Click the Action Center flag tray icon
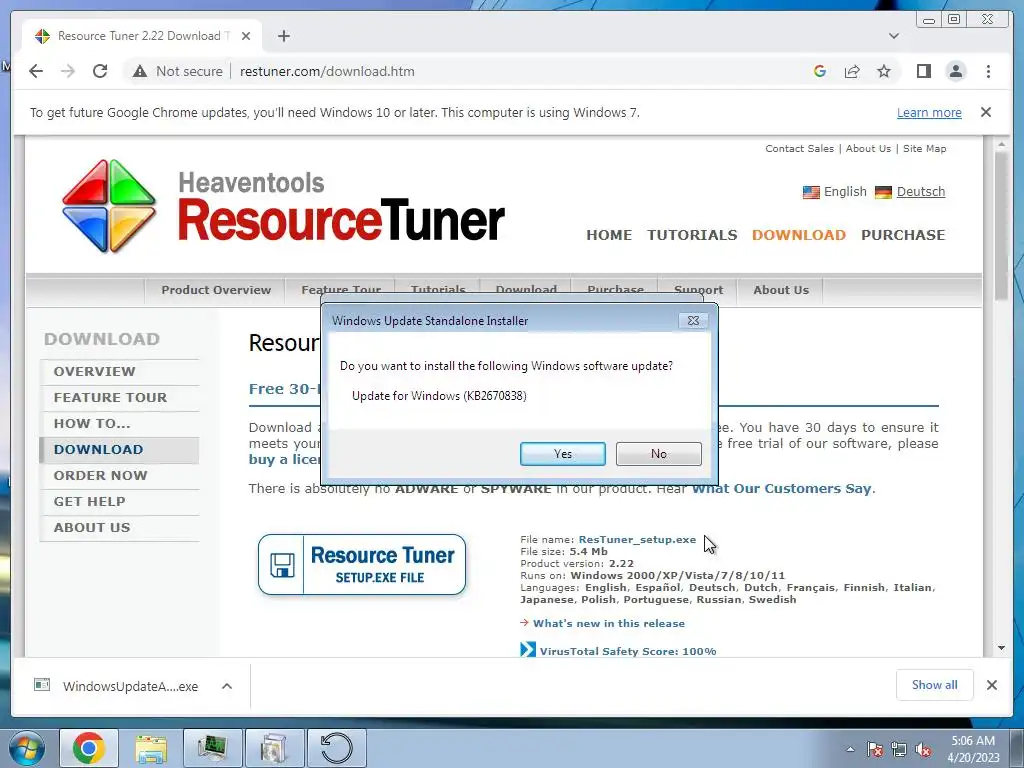 (875, 749)
